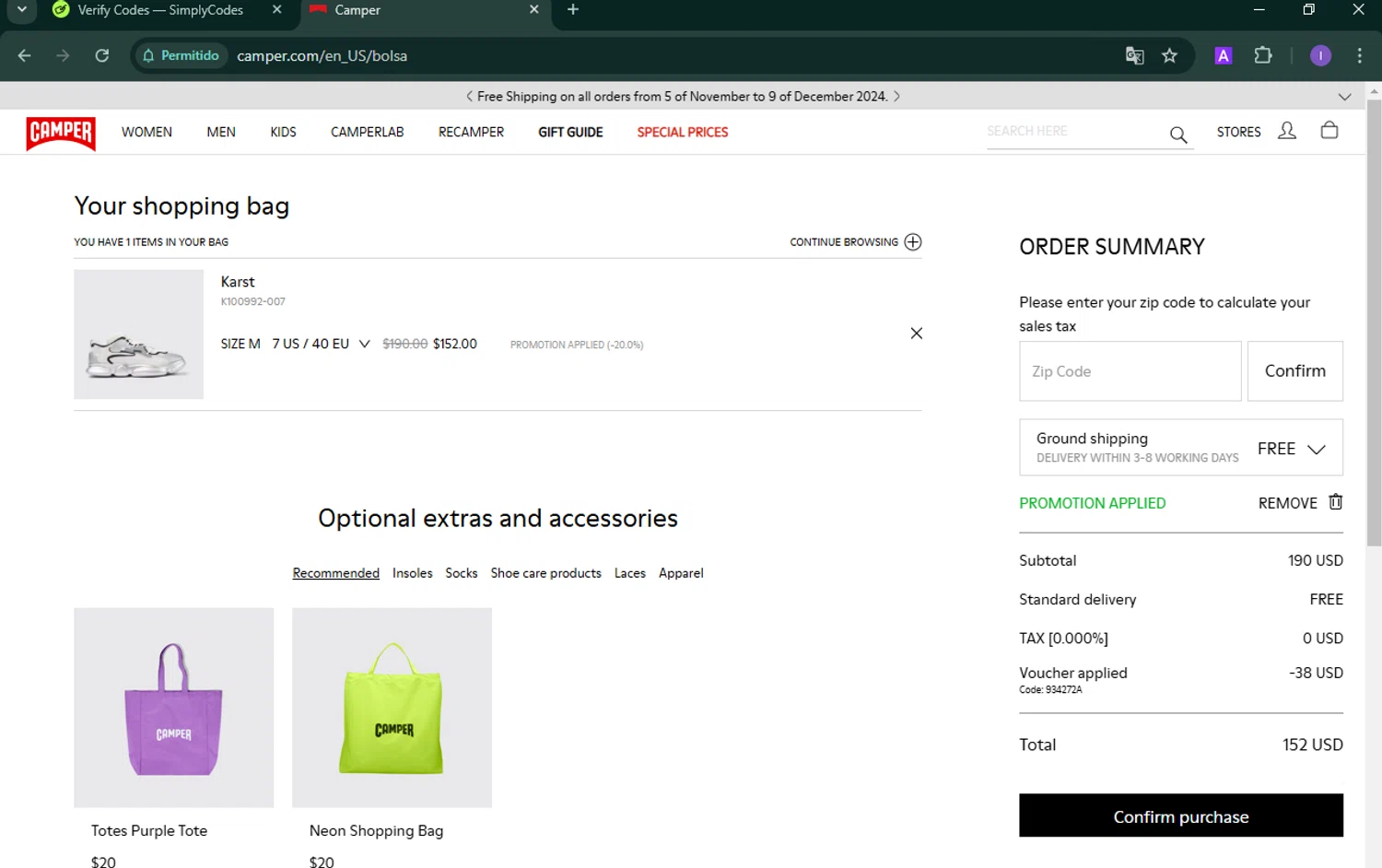Focus the Zip Code input field
This screenshot has height=868, width=1382.
click(x=1130, y=371)
